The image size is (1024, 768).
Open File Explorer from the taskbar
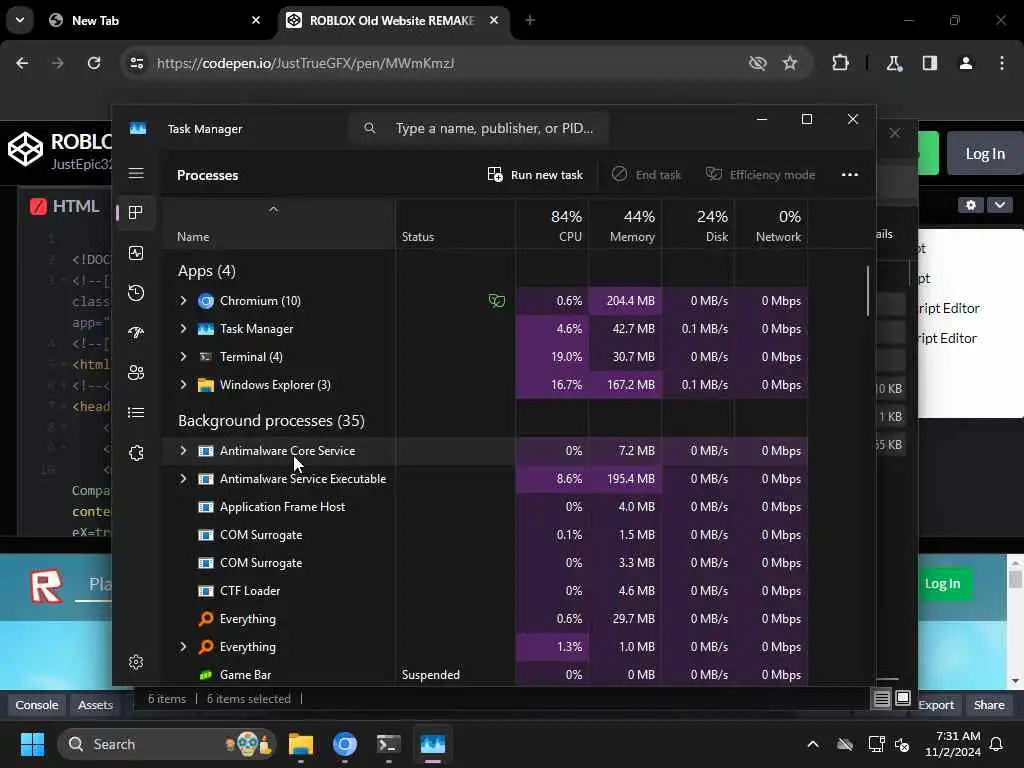[301, 744]
